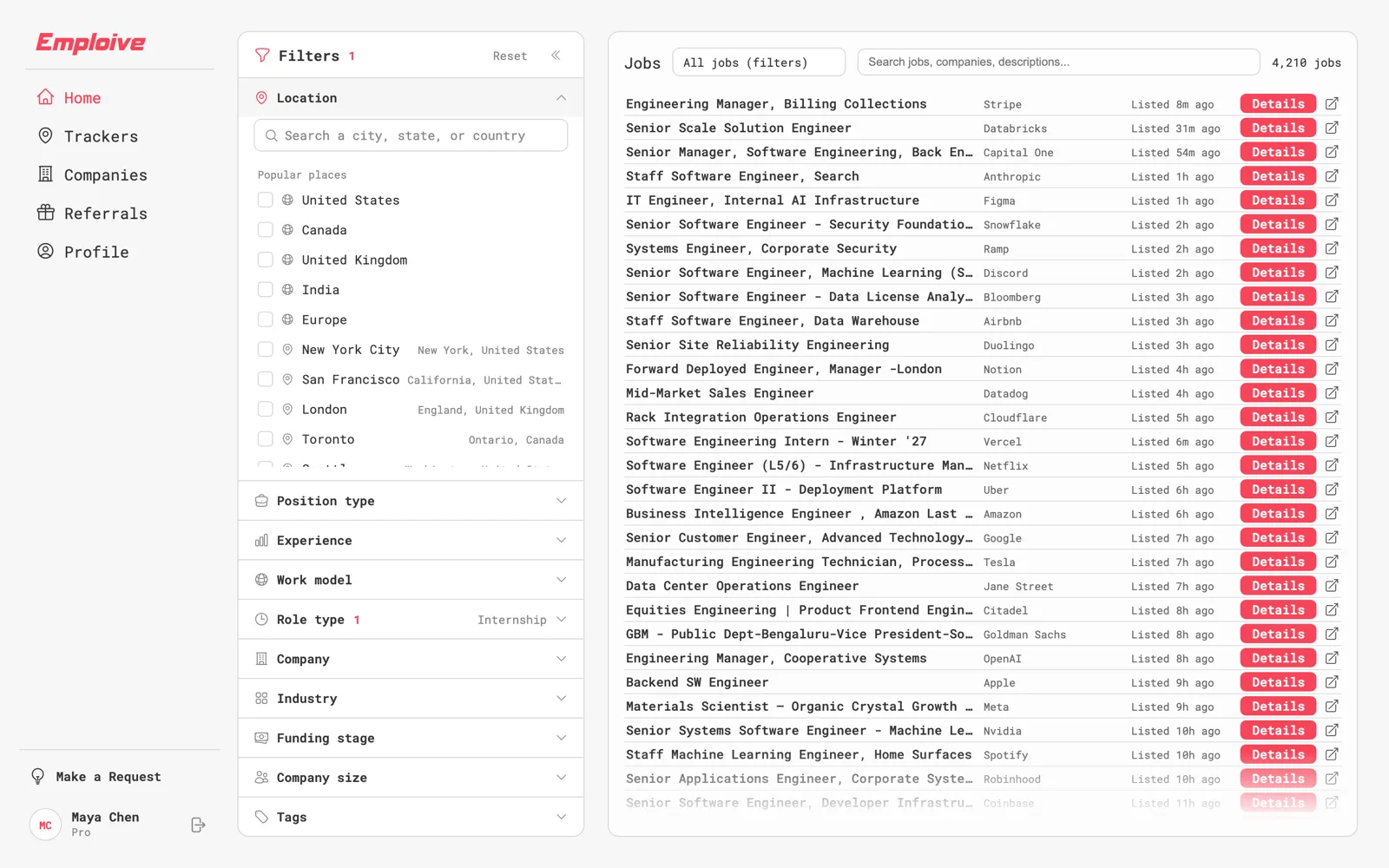
Task: Expand the Experience filter
Action: click(x=411, y=540)
